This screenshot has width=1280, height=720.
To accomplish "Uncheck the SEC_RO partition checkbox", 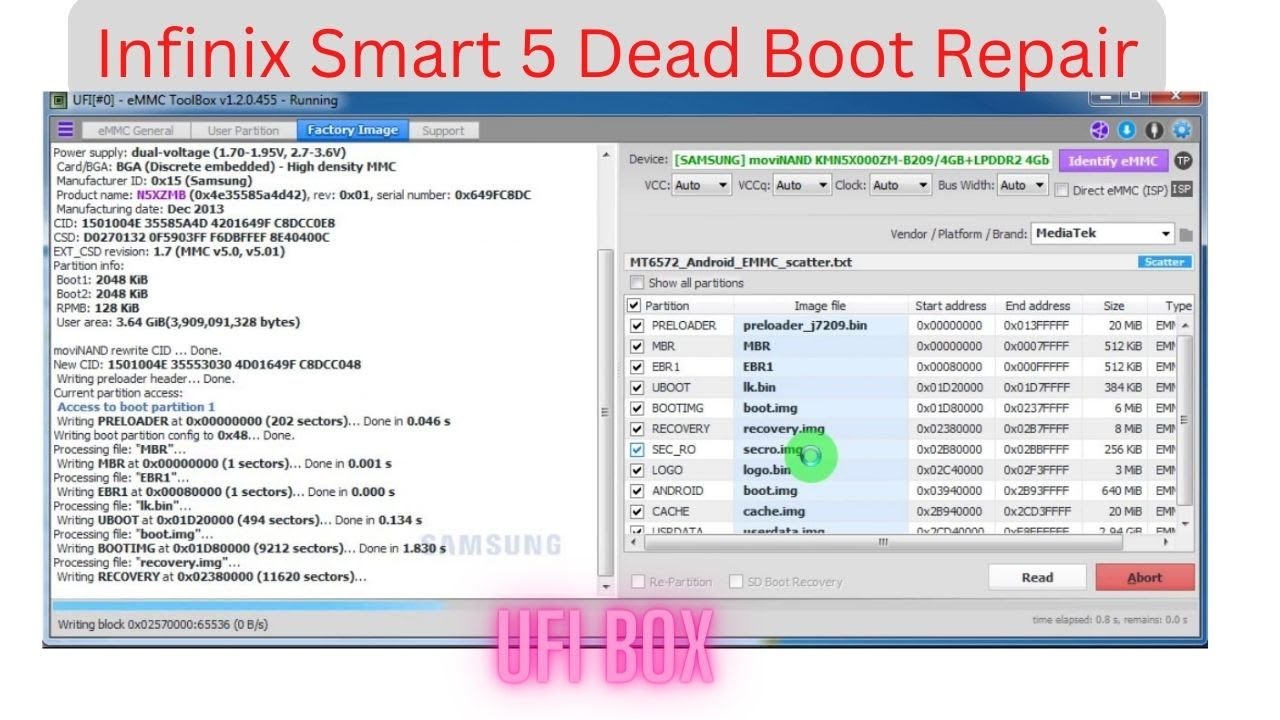I will click(637, 450).
